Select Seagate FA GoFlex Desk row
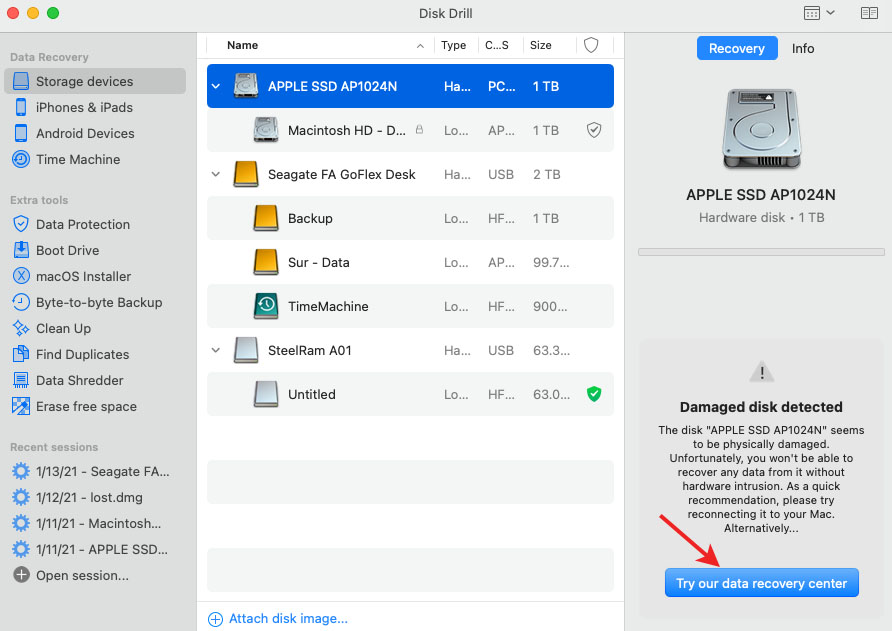 (x=410, y=174)
